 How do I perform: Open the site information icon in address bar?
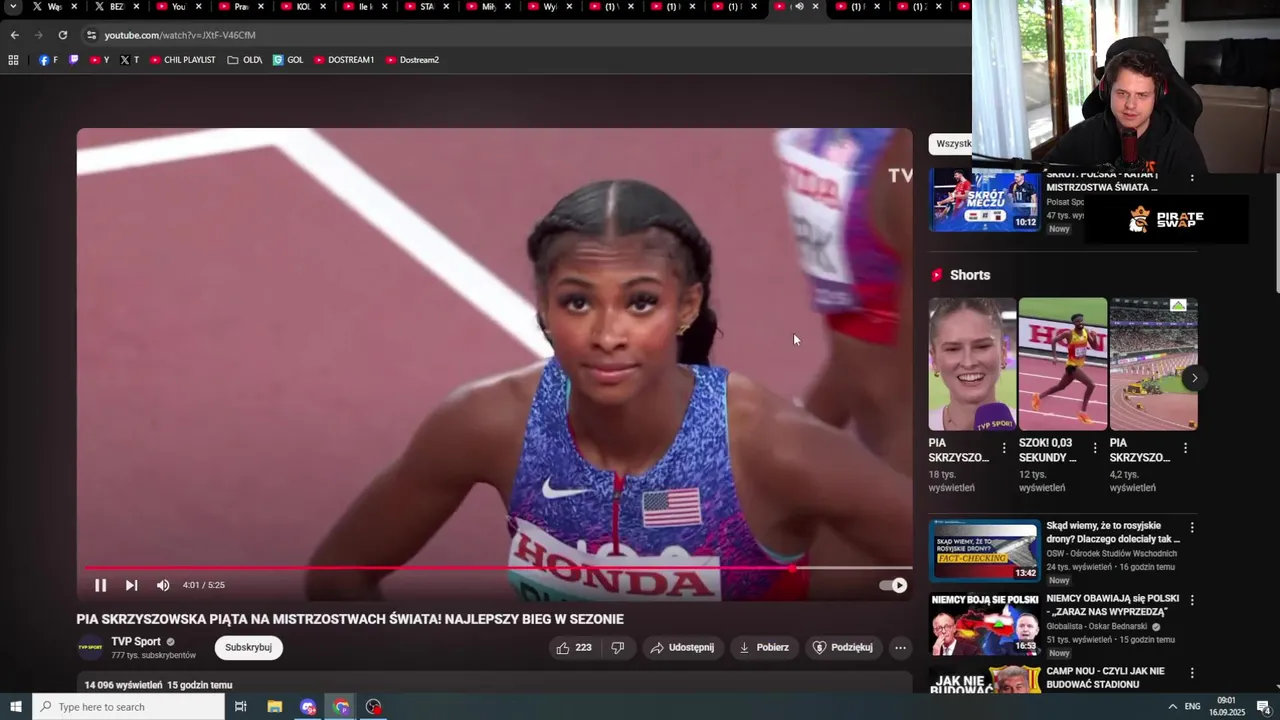pyautogui.click(x=91, y=35)
